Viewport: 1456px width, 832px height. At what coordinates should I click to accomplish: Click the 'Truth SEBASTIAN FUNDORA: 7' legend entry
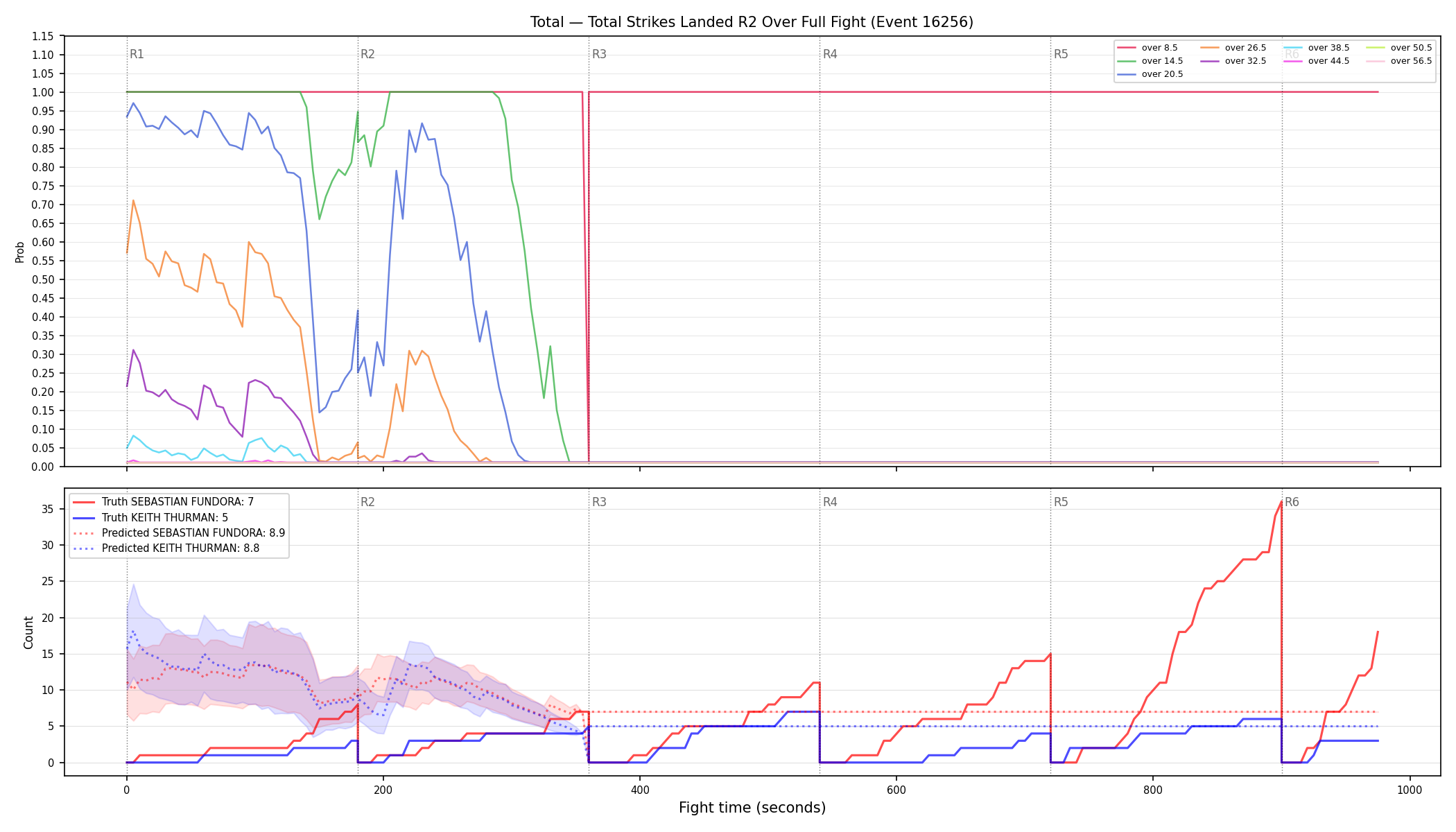click(x=164, y=502)
